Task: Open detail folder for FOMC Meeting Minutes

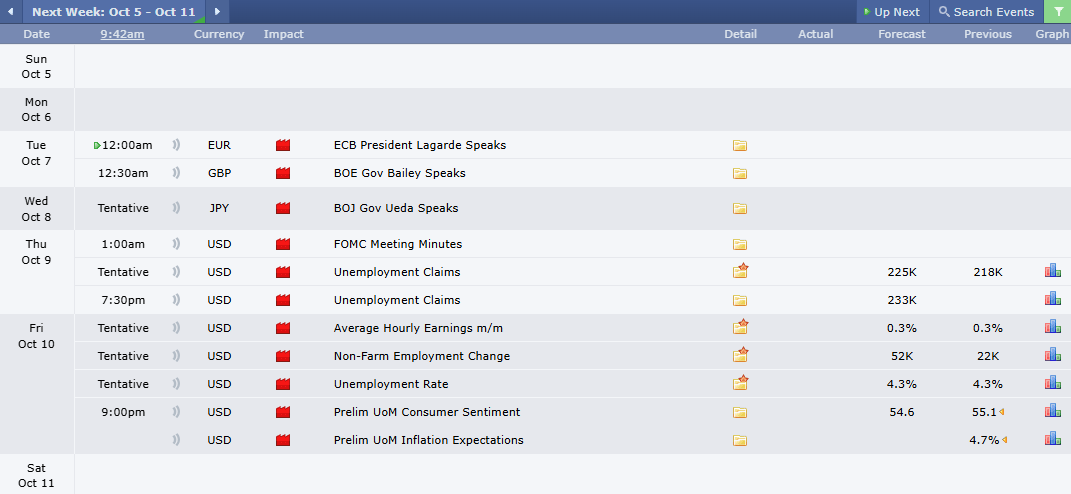Action: (740, 244)
